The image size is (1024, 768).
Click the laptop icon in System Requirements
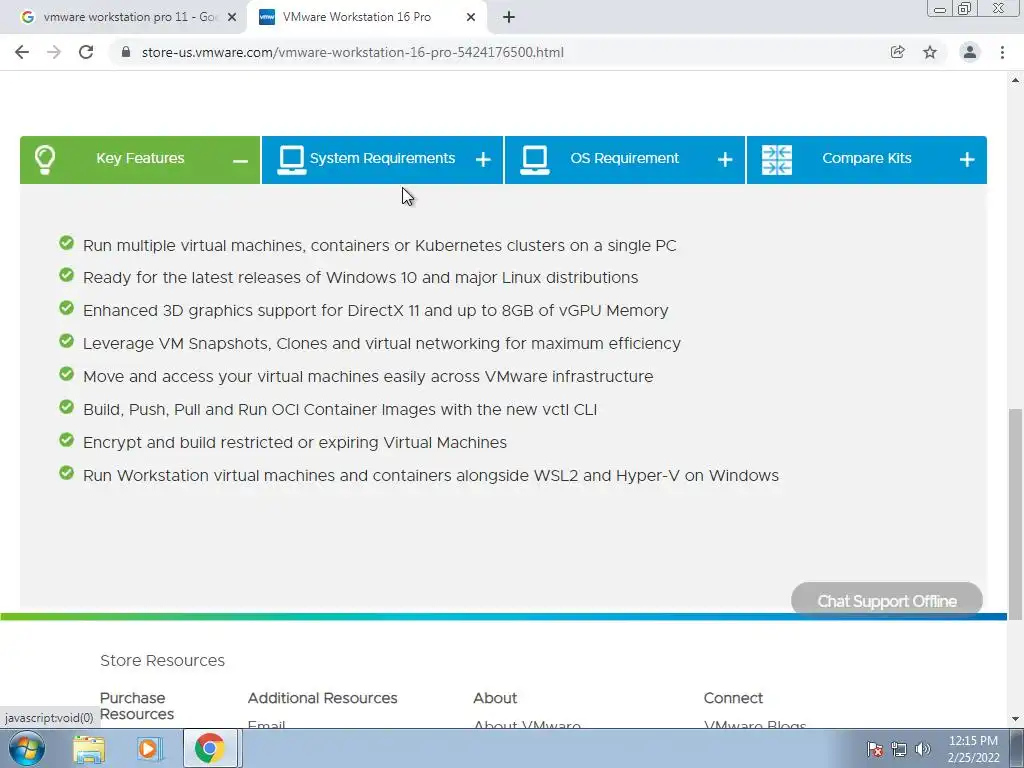[x=291, y=159]
